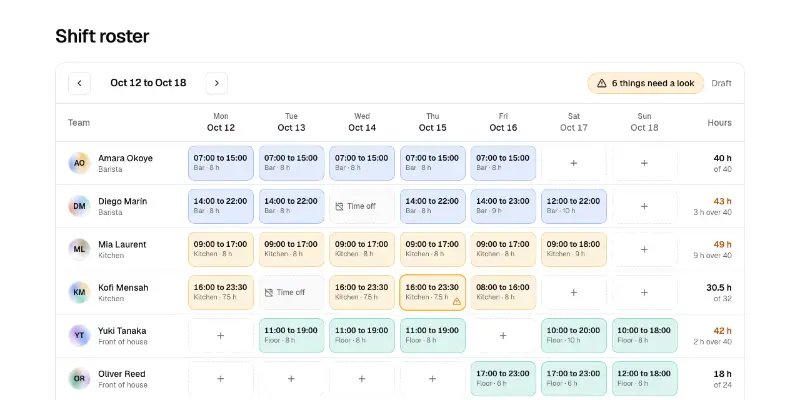
Task: Click the Team column header
Action: click(79, 122)
